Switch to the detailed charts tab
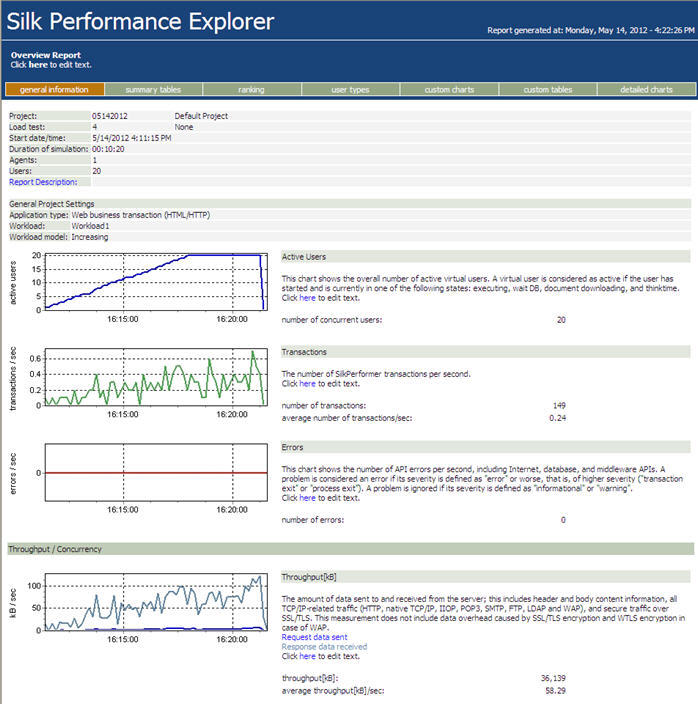Image resolution: width=698 pixels, height=704 pixels. (x=647, y=90)
